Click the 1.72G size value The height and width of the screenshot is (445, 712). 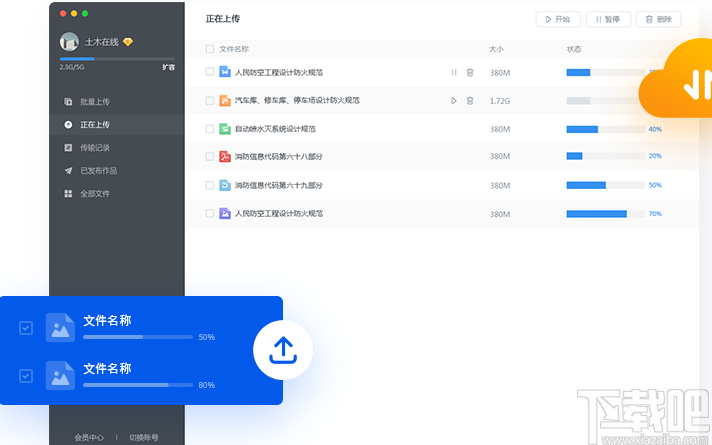click(499, 101)
